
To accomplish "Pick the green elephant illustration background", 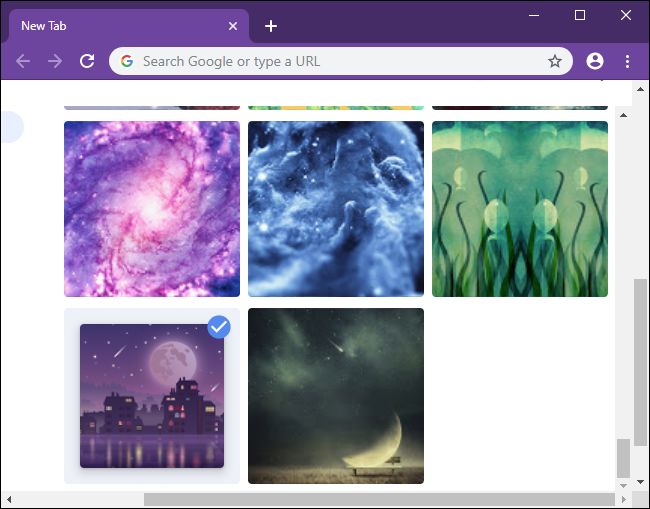I will [520, 209].
